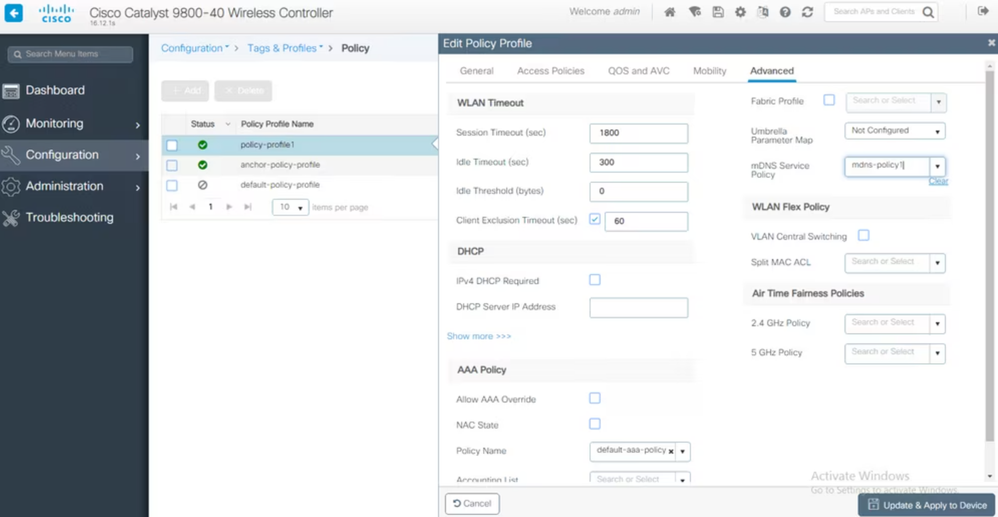Click the Monitoring gauge icon in sidebar
Screen dimensions: 998x517
(x=11, y=124)
